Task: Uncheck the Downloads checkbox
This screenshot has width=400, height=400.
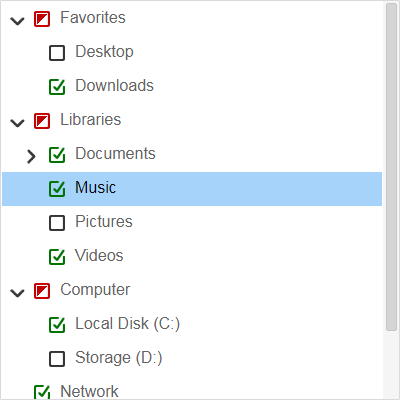Action: [x=57, y=87]
